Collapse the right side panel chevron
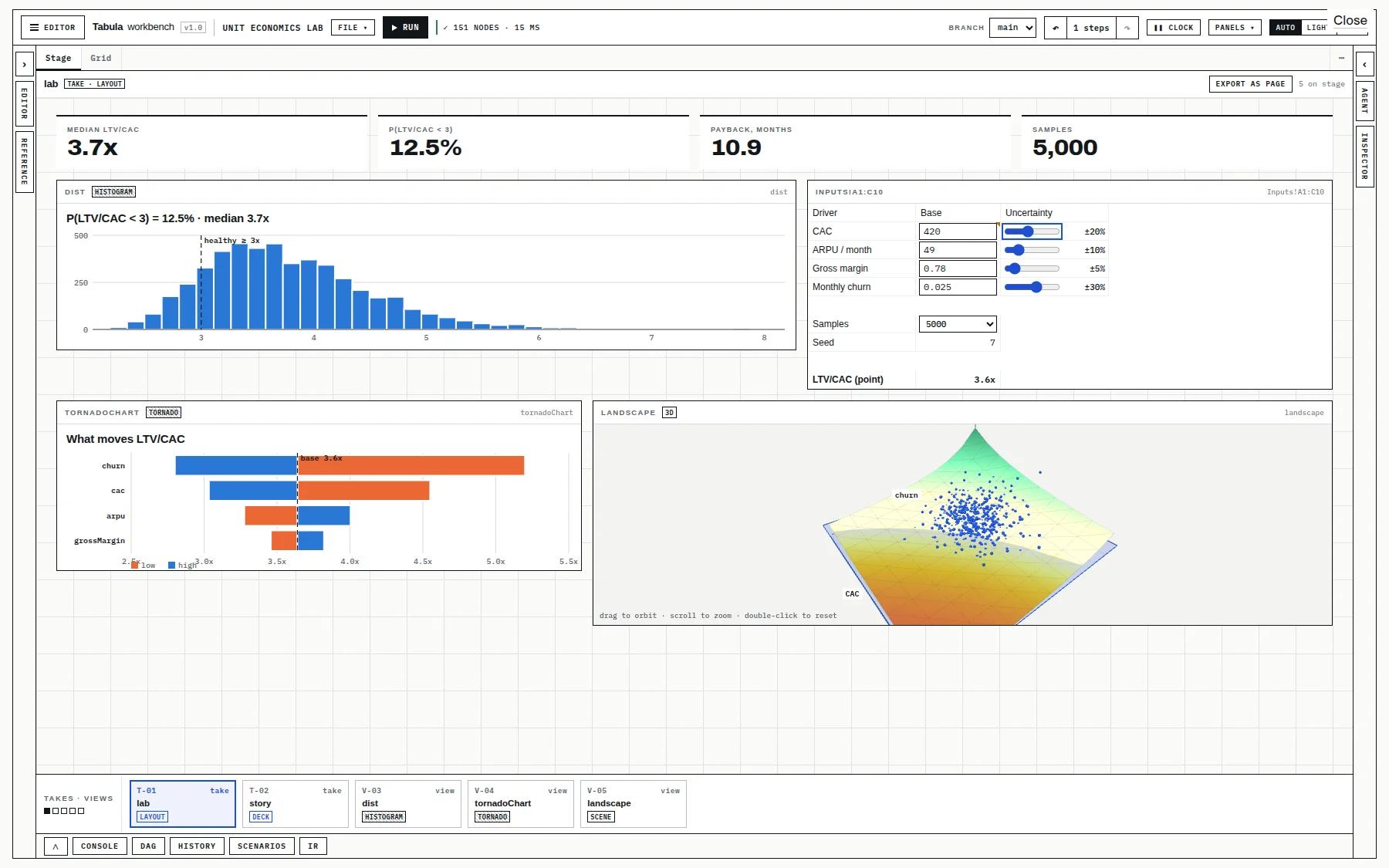 tap(1364, 65)
